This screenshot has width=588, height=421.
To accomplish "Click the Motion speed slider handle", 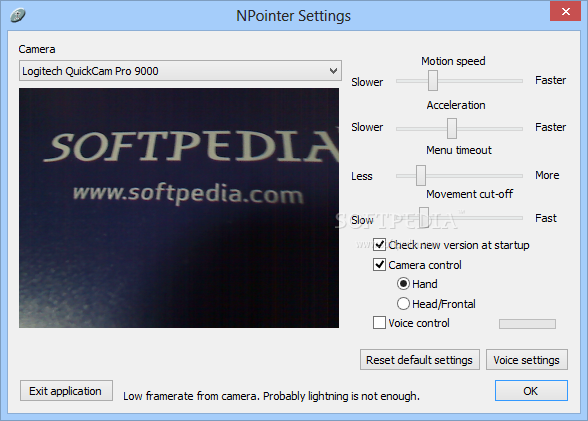I will pyautogui.click(x=433, y=80).
